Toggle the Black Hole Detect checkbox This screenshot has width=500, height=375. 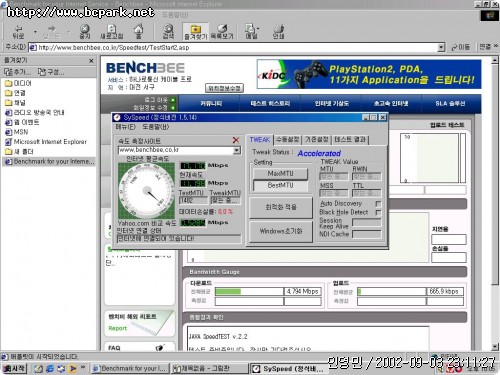coord(378,212)
